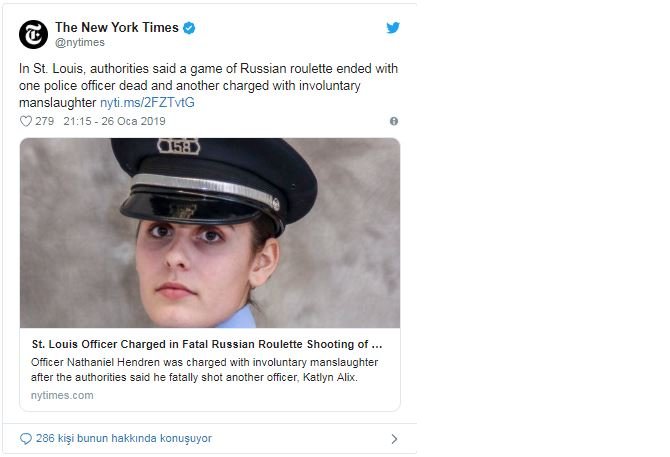Image resolution: width=670 pixels, height=457 pixels.
Task: Expand conversation with the right chevron arrow
Action: pos(394,438)
